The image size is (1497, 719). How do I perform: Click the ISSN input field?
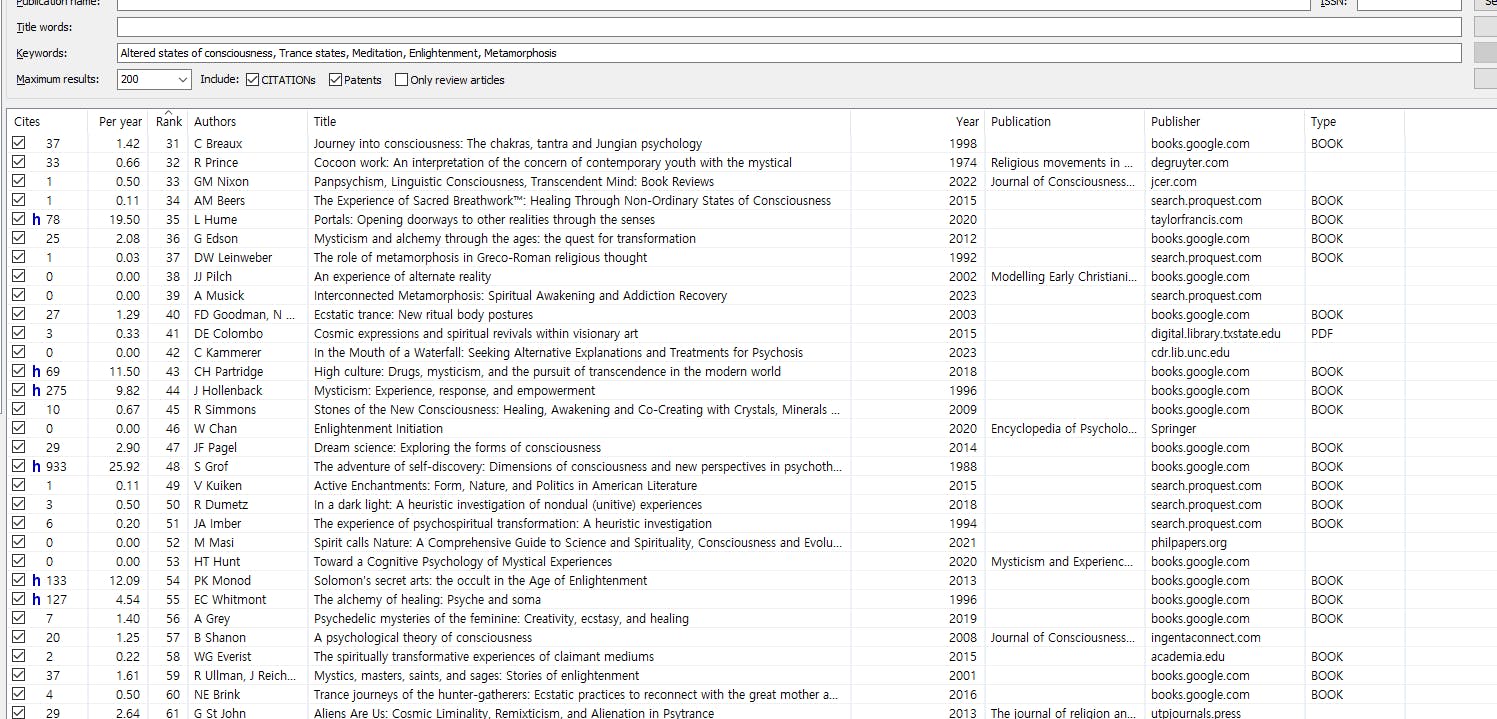1409,4
